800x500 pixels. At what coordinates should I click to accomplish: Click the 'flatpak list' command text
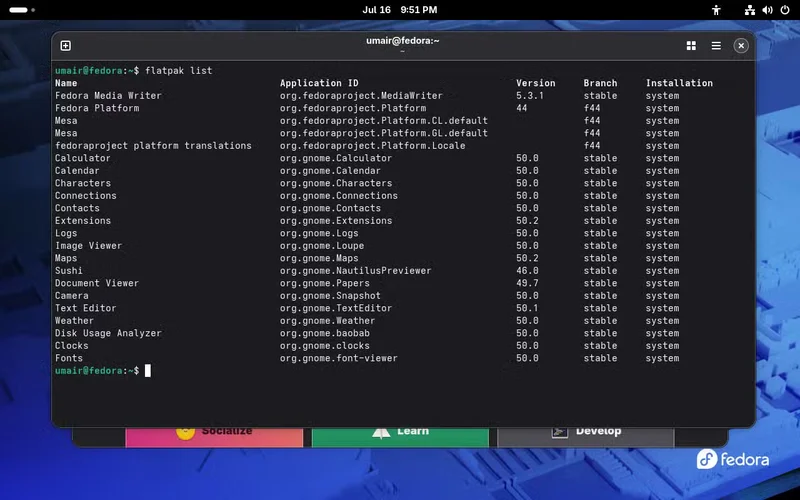point(179,70)
